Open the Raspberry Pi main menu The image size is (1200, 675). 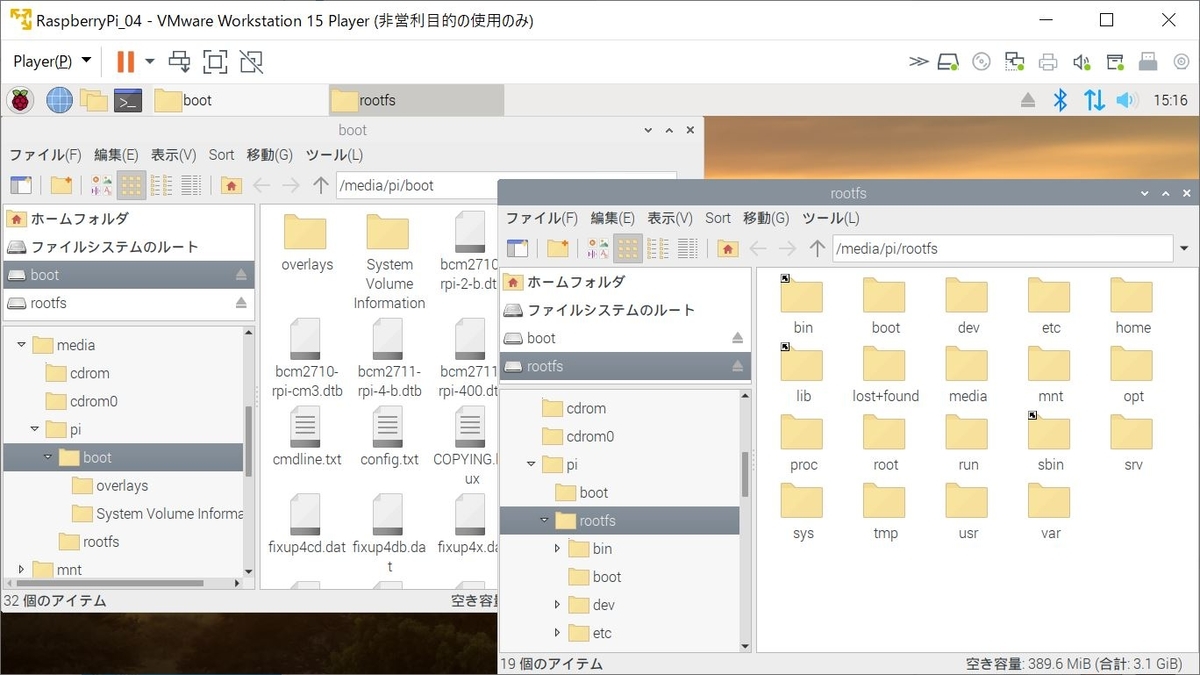[x=20, y=100]
